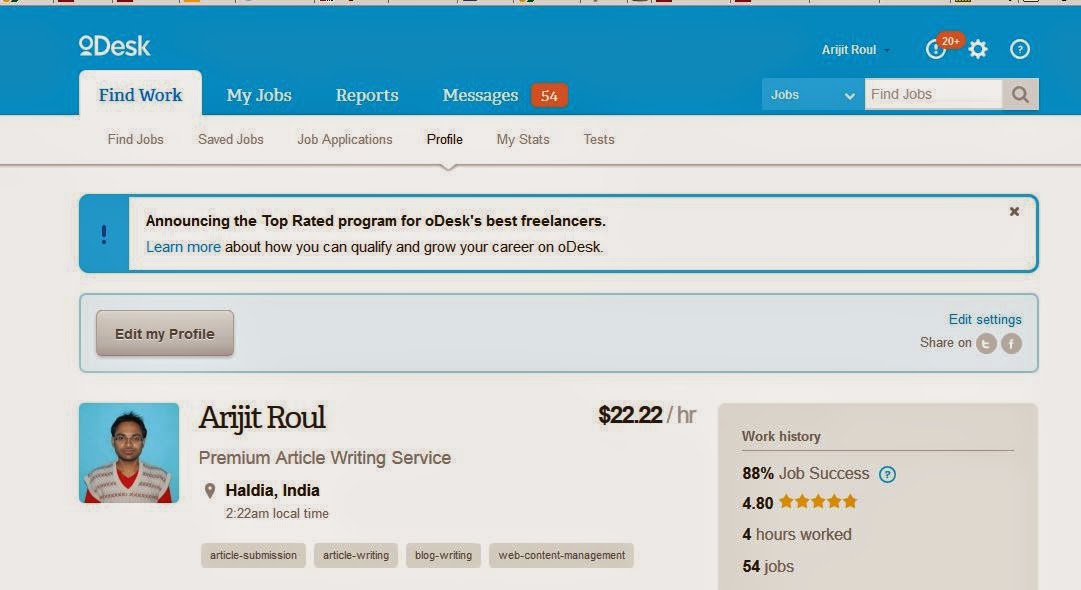Image resolution: width=1081 pixels, height=590 pixels.
Task: Open the settings gear icon
Action: [x=978, y=49]
